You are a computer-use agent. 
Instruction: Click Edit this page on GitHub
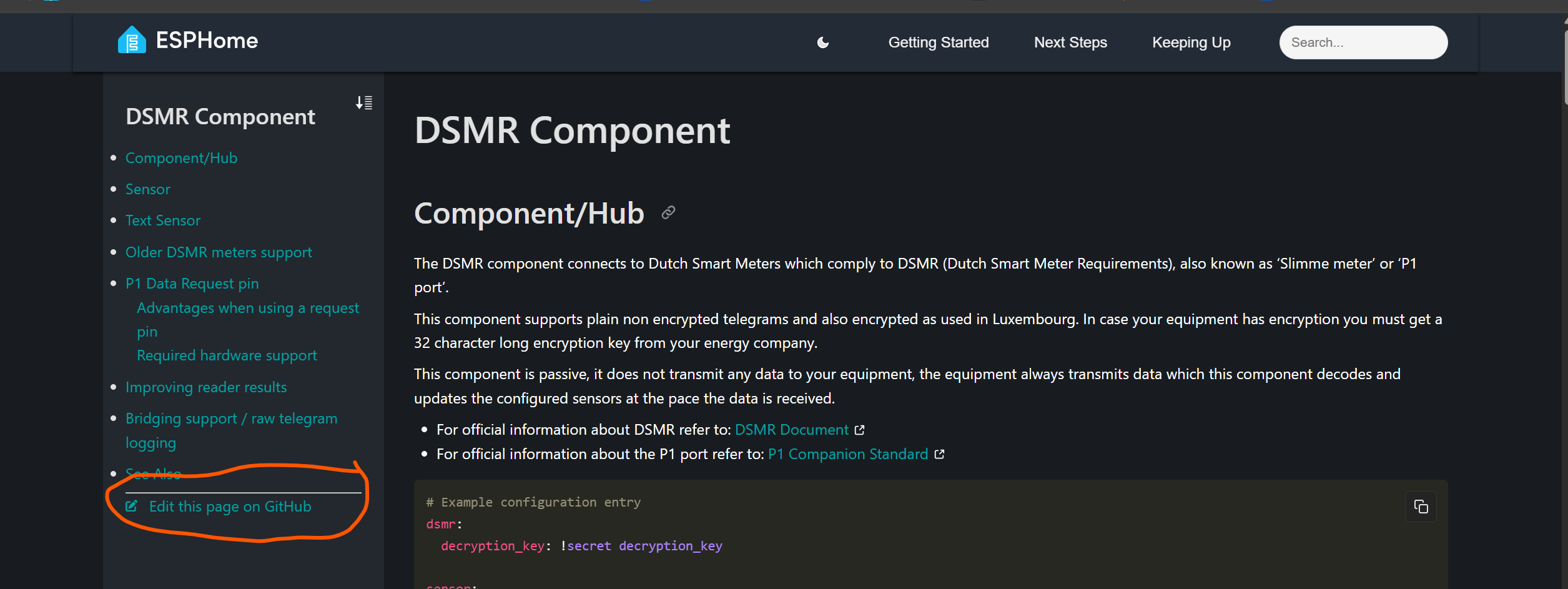coord(230,507)
